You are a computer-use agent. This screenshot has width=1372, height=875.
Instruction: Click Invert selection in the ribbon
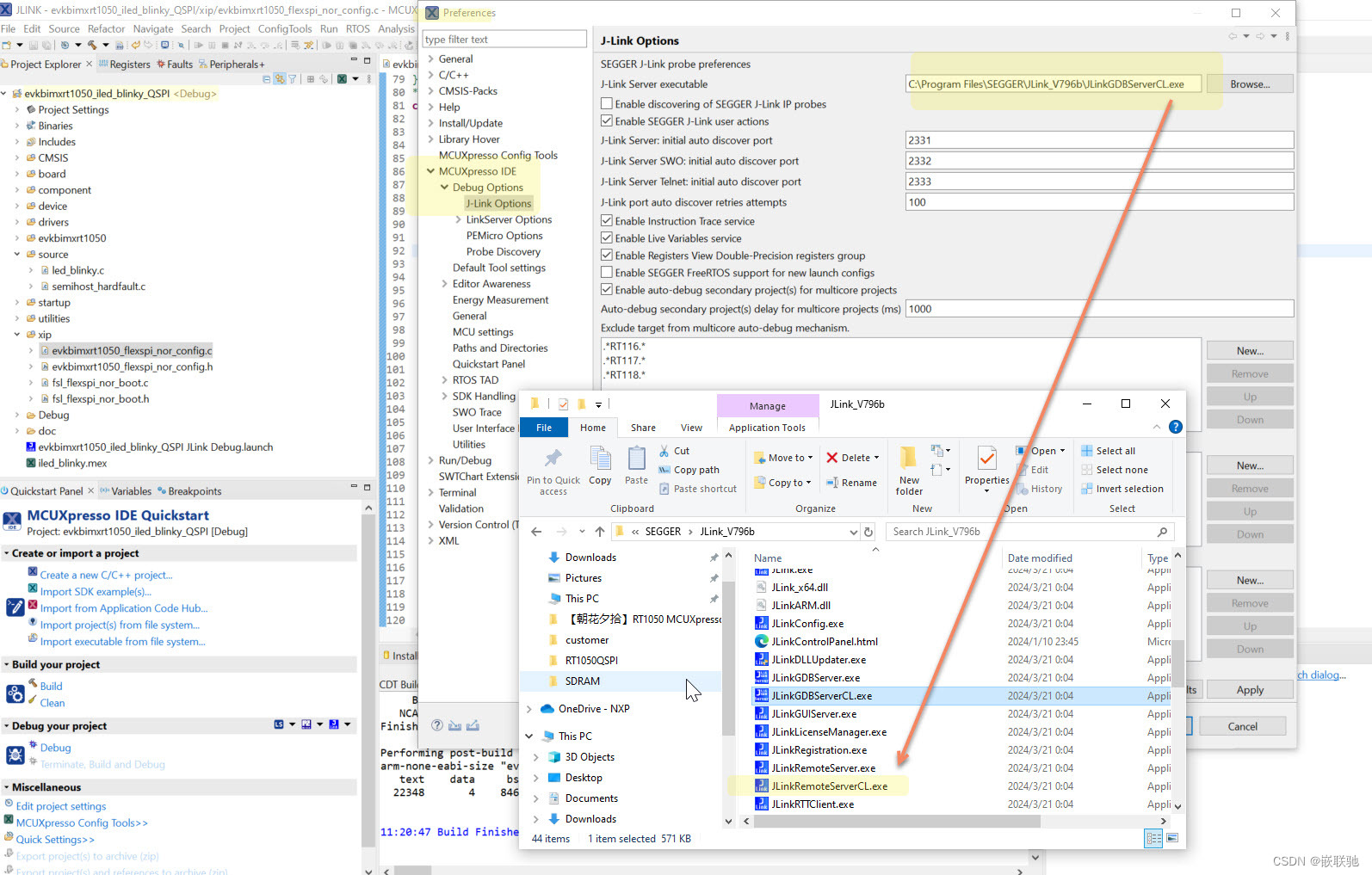coord(1122,489)
